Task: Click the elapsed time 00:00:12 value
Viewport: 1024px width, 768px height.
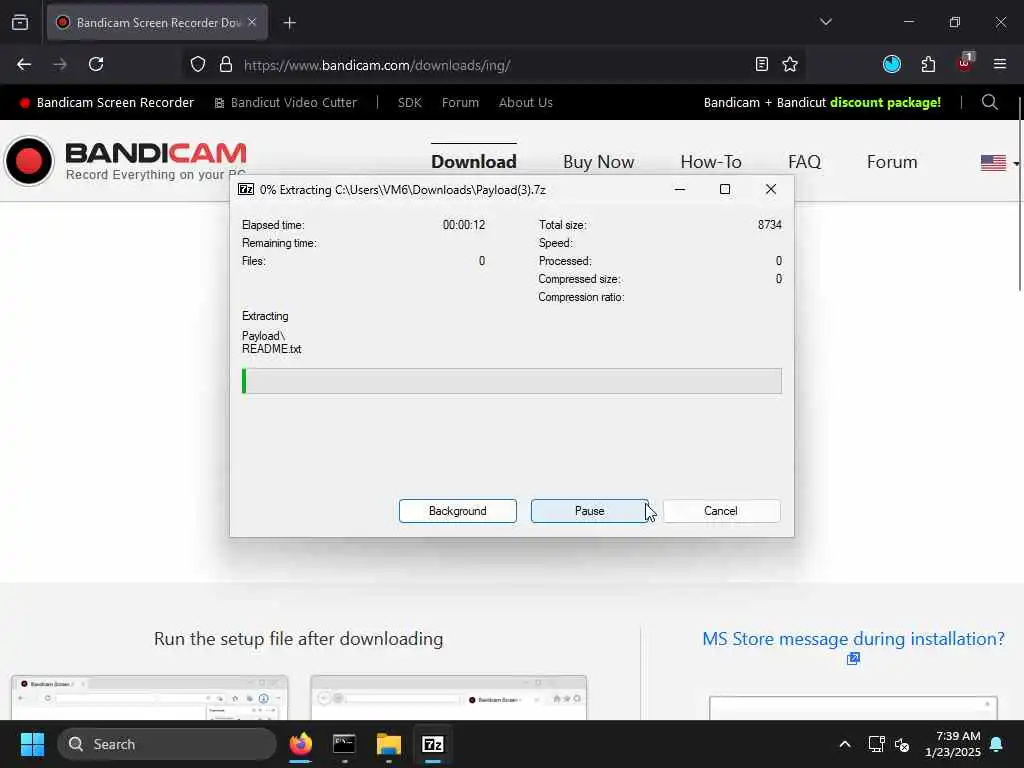Action: (x=464, y=225)
